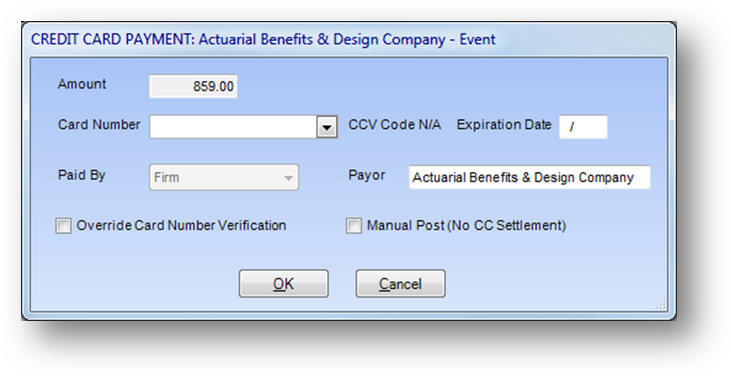This screenshot has width=731, height=376.
Task: Click the Manual Post (No CC Settlement) label text
Action: [x=466, y=226]
